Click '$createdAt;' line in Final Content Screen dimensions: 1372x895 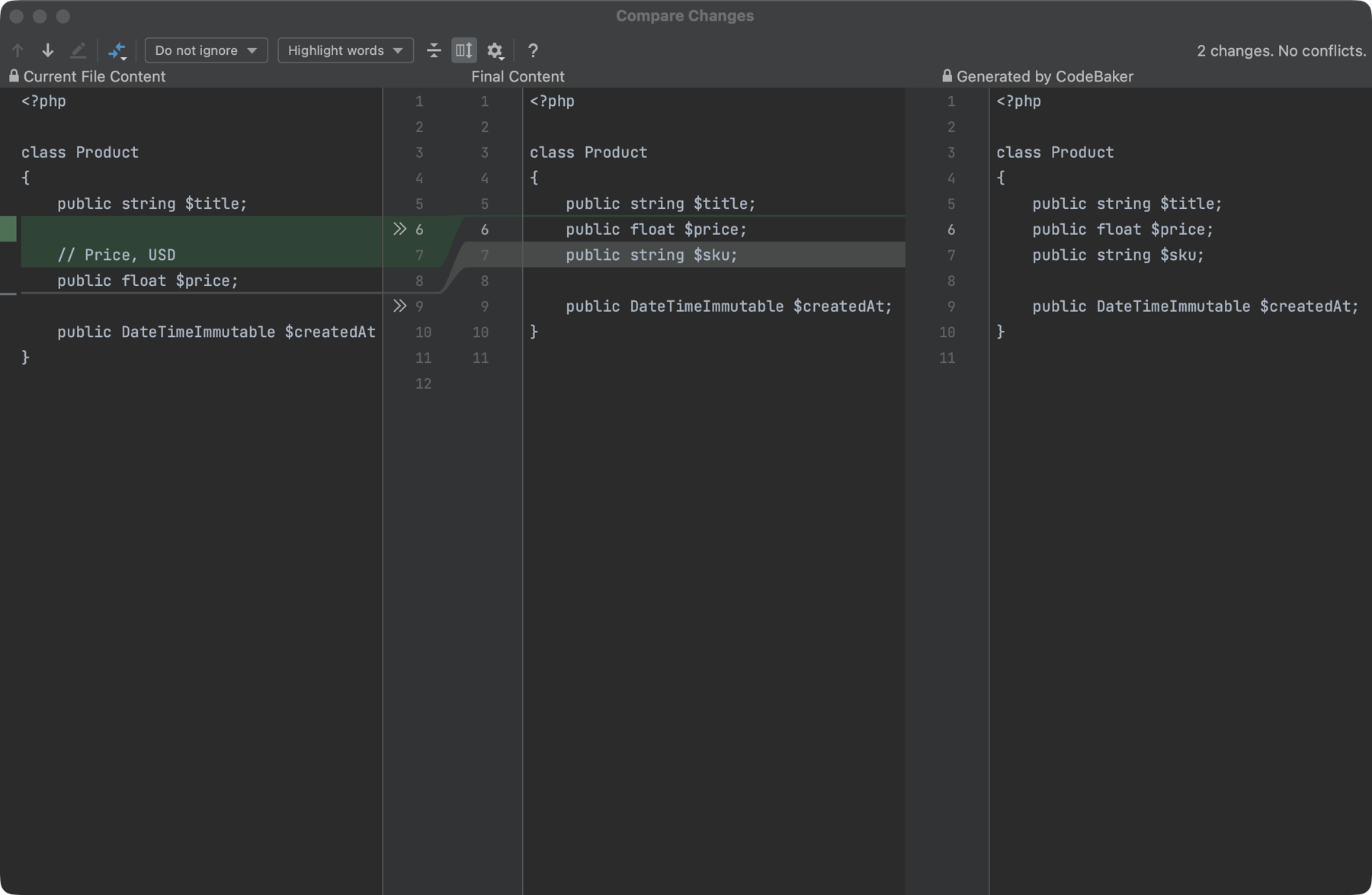(x=729, y=306)
